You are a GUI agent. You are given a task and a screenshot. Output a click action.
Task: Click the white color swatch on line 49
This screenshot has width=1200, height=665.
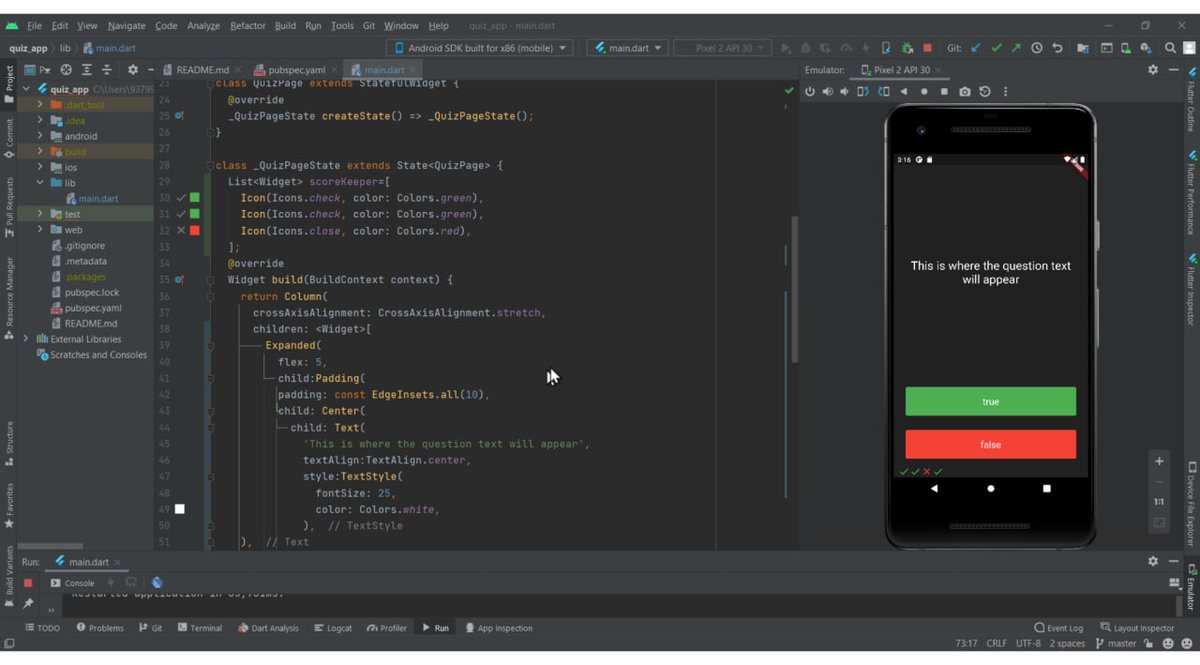[180, 509]
